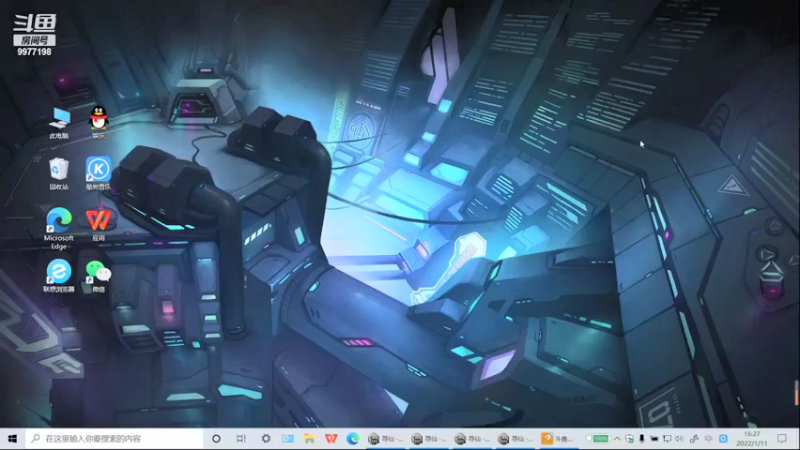The image size is (800, 450).
Task: Open the 16:27 clock and calendar
Action: click(x=752, y=439)
